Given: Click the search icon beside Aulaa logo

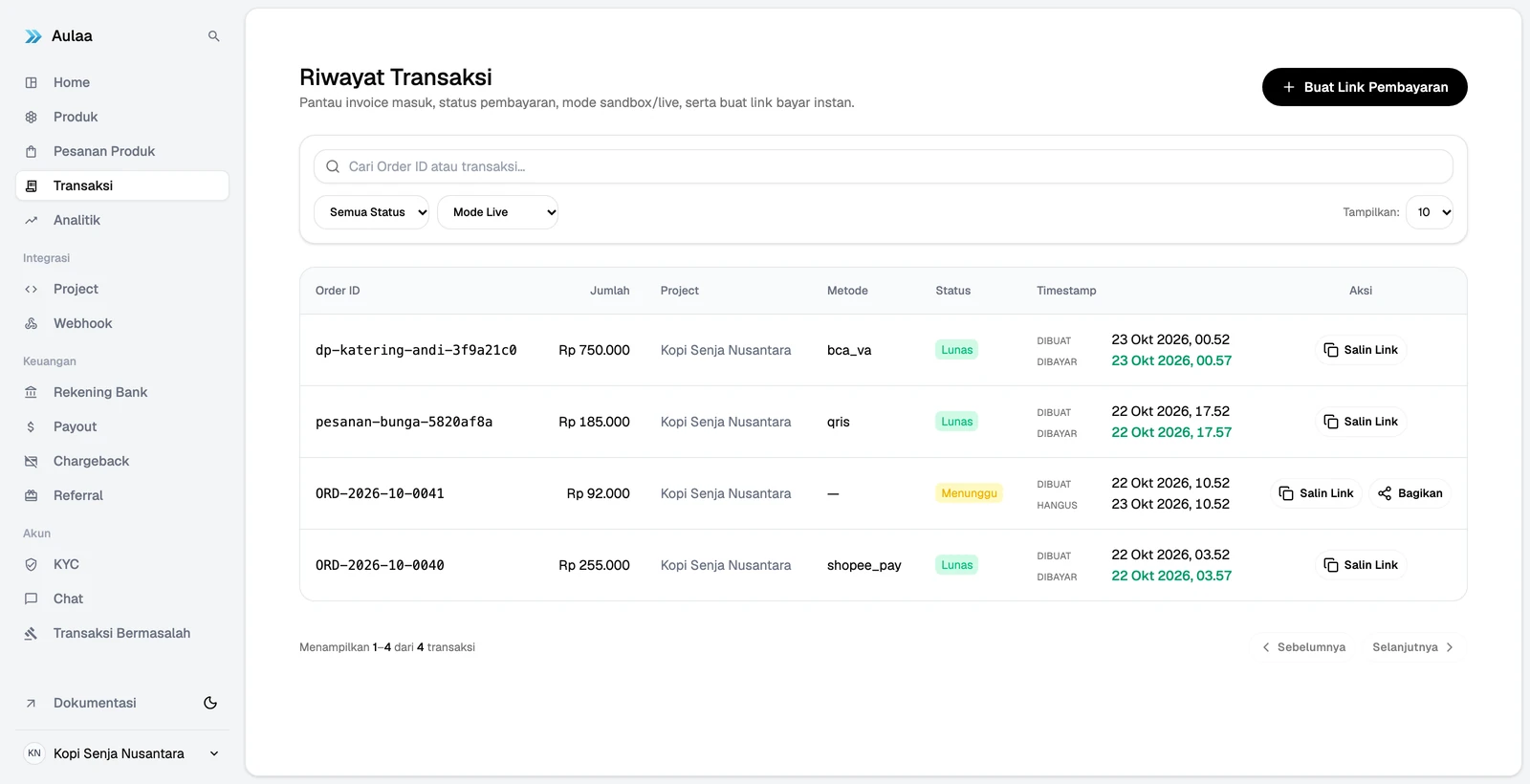Looking at the screenshot, I should tap(213, 36).
